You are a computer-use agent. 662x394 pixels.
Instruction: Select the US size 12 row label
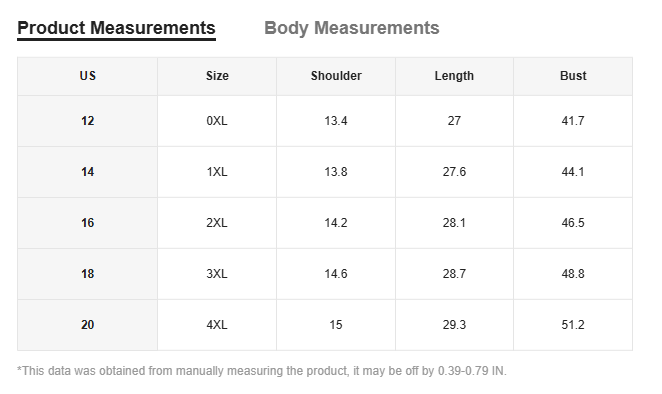click(x=87, y=121)
